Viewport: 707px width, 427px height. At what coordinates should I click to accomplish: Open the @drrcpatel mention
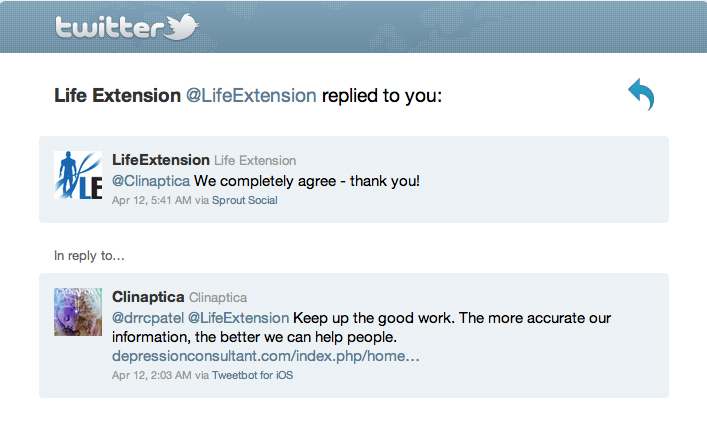click(147, 318)
